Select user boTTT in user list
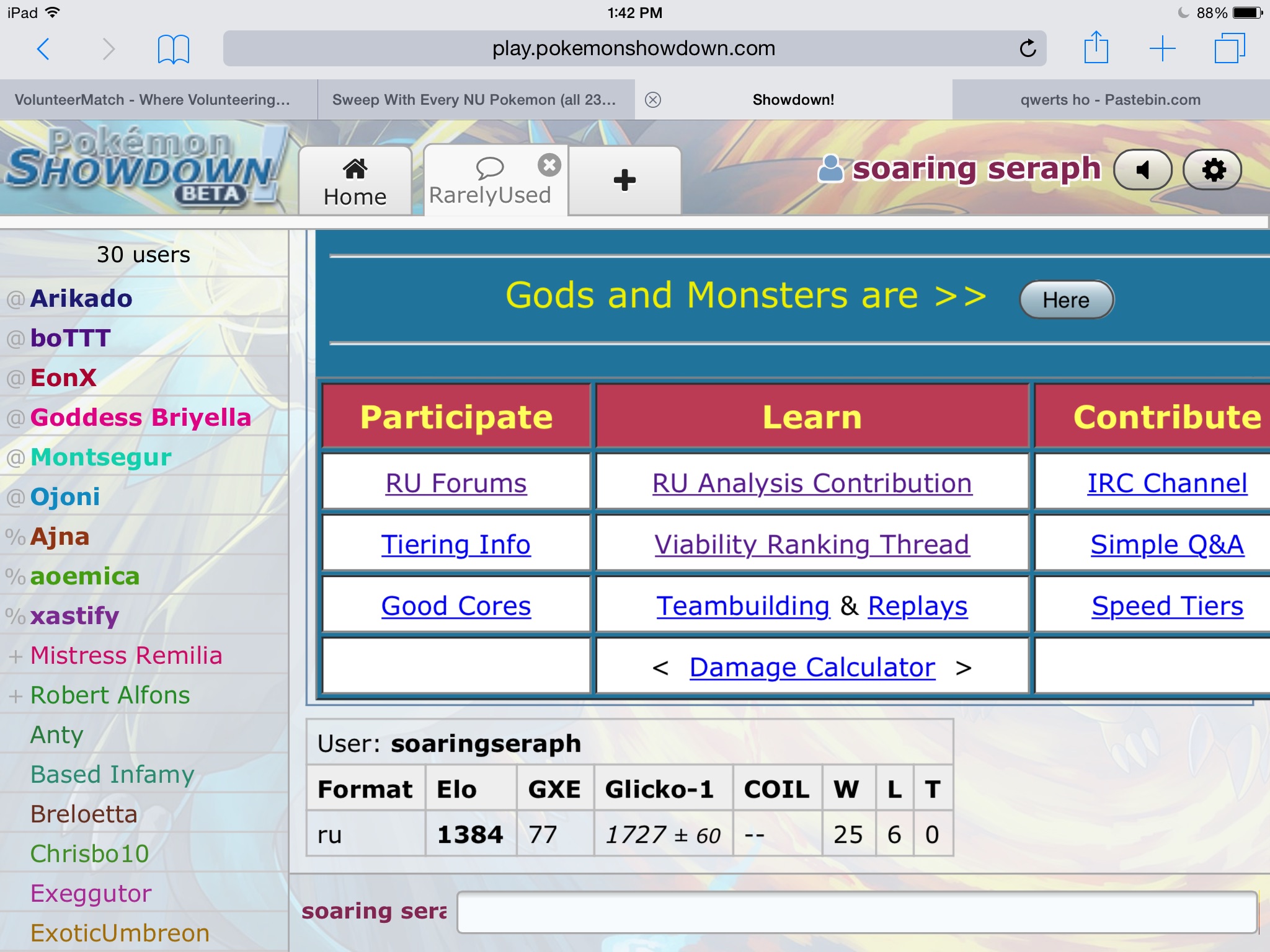This screenshot has width=1270, height=952. [144, 338]
